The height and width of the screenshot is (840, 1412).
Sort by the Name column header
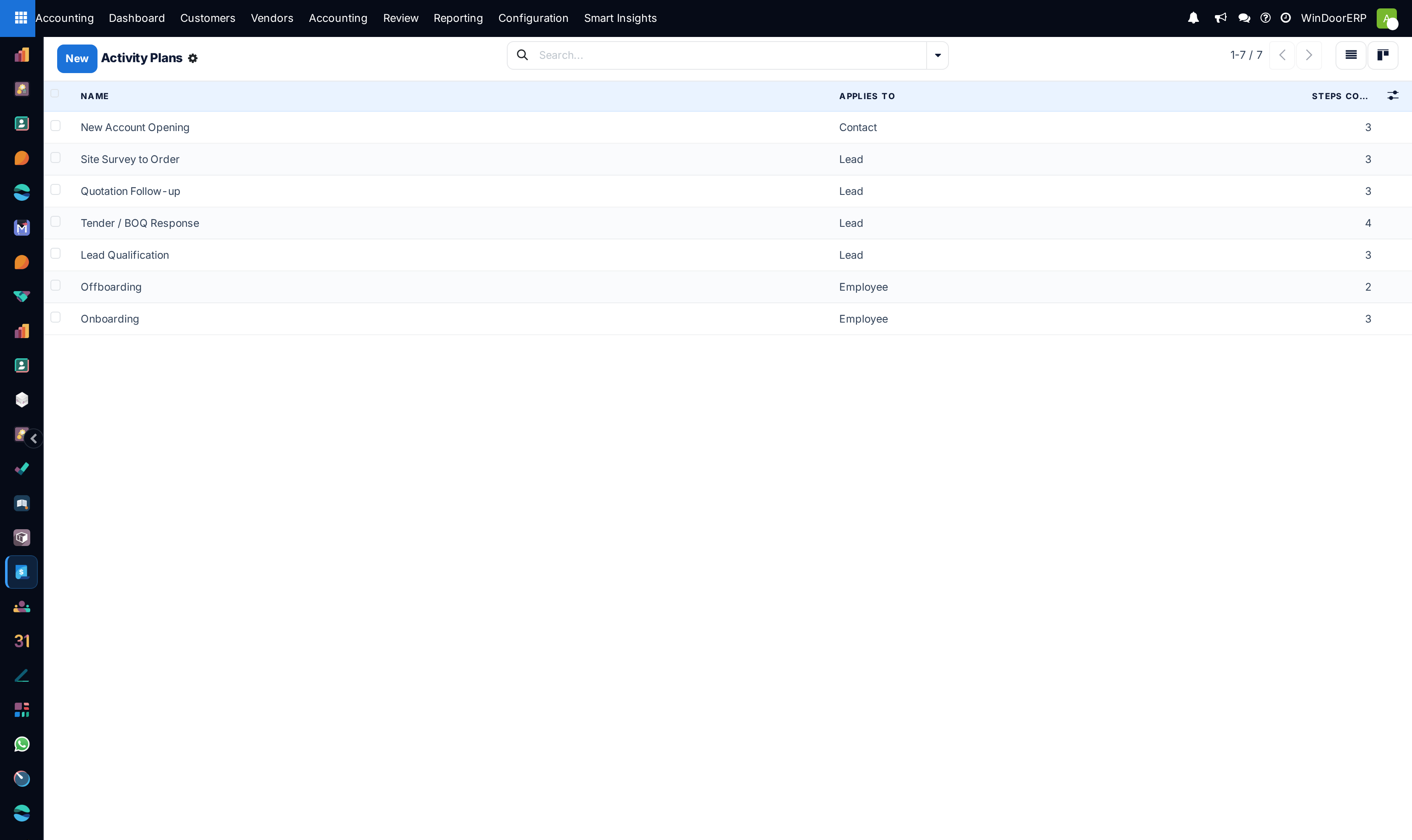point(95,96)
